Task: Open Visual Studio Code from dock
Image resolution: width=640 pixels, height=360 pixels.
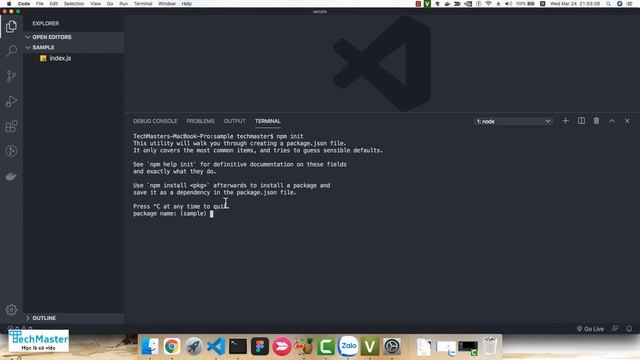Action: tap(216, 347)
